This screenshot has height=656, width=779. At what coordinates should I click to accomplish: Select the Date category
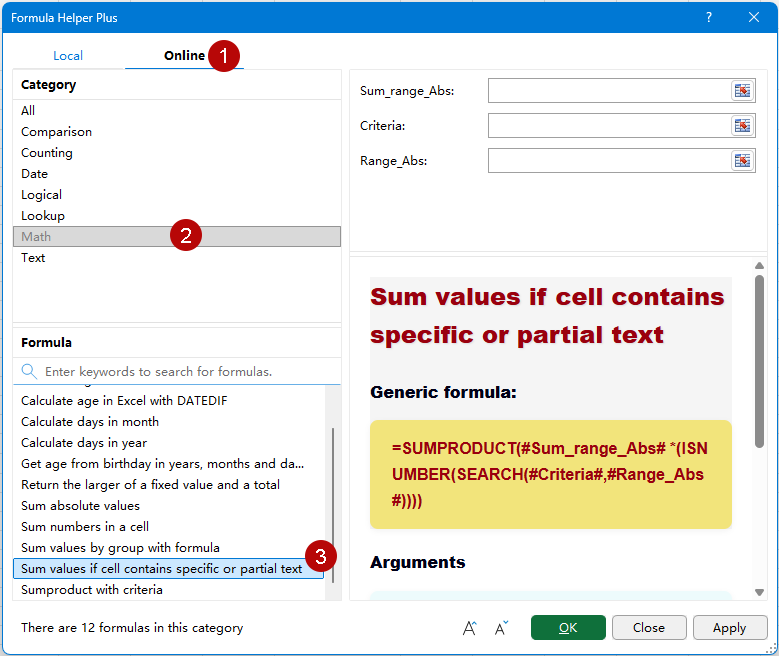pos(177,173)
